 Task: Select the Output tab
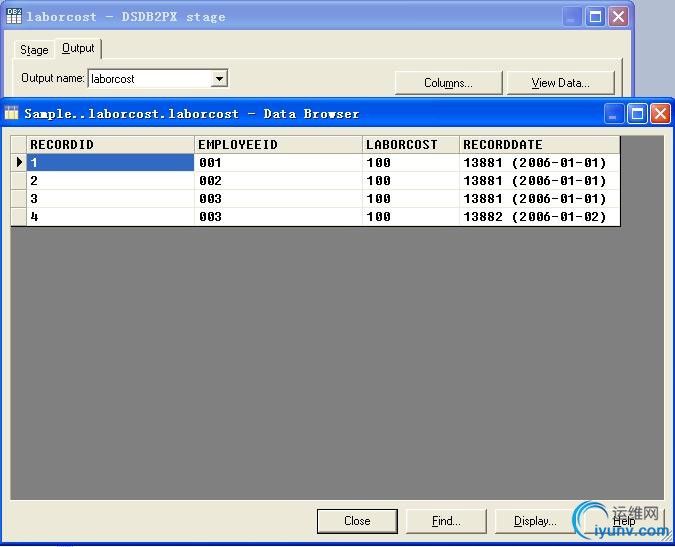pos(78,48)
